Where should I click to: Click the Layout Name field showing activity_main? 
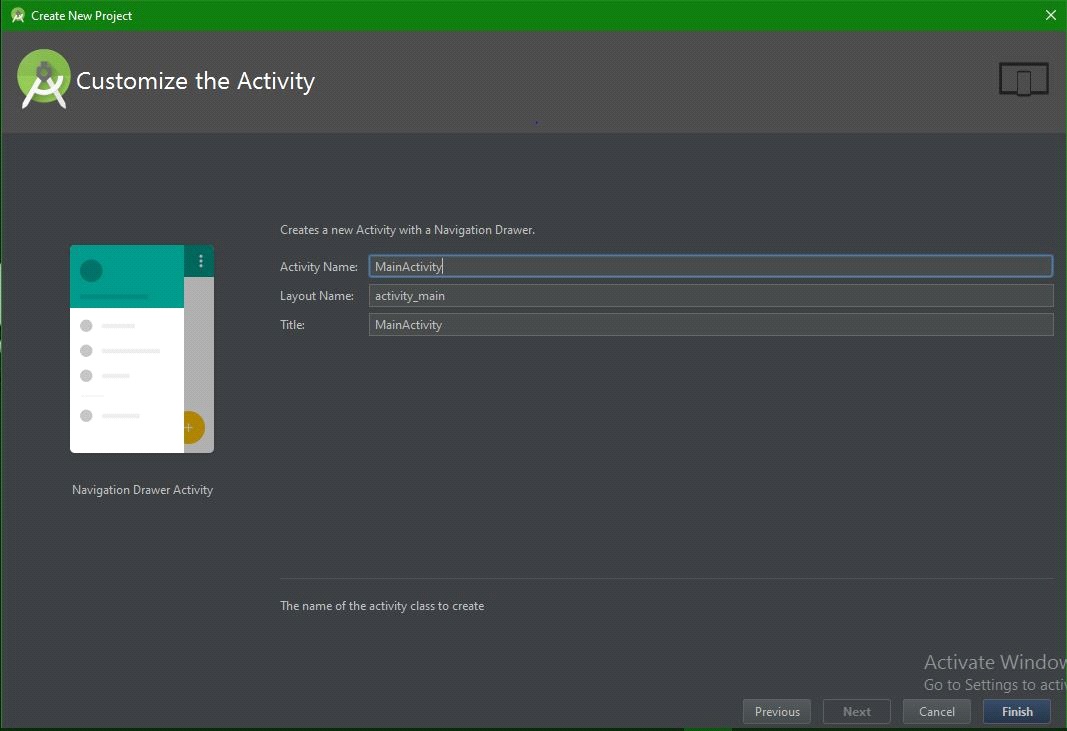pos(710,295)
